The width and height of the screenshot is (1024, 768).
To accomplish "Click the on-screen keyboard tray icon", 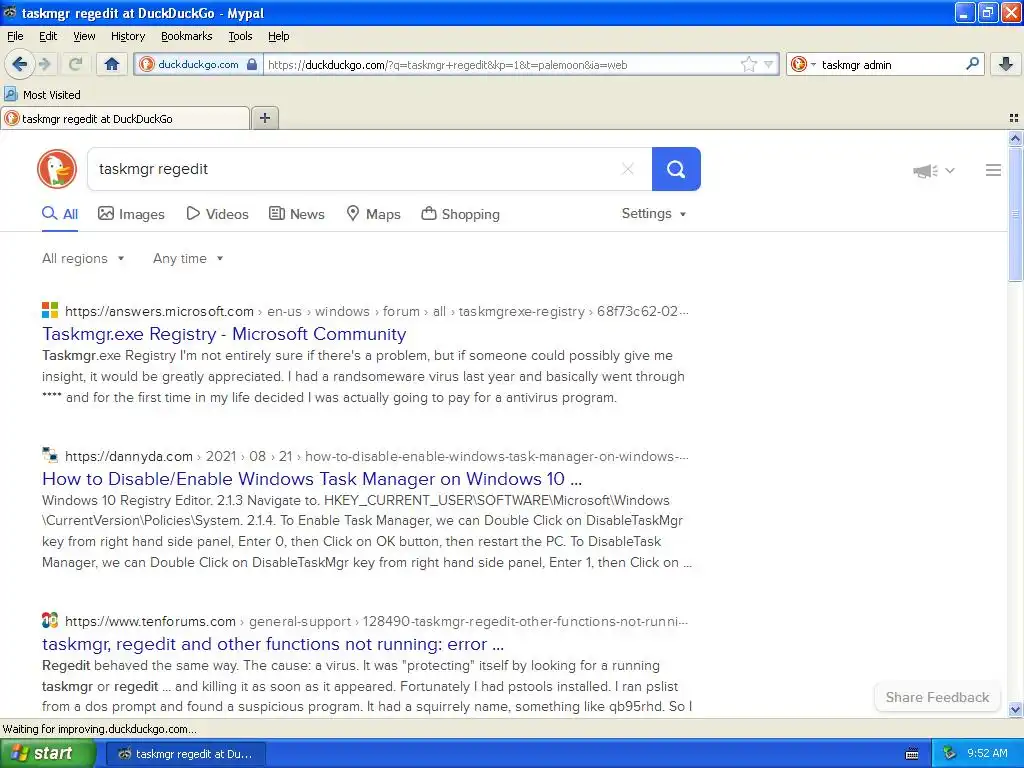I will click(x=912, y=754).
